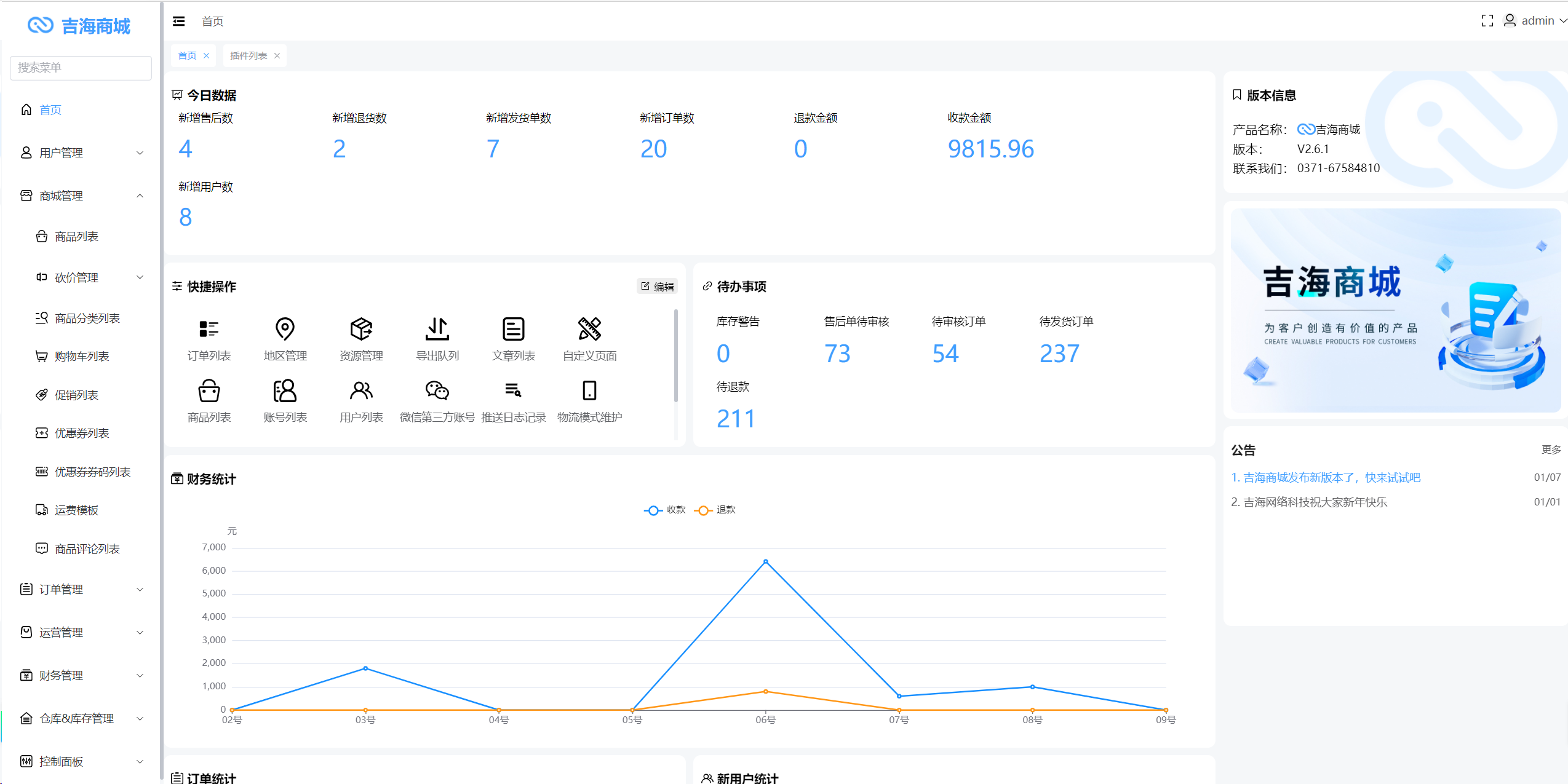Open announcement 吉海网络科技祝大家新年快乐
Screen dimensions: 1568x784
[x=1309, y=502]
